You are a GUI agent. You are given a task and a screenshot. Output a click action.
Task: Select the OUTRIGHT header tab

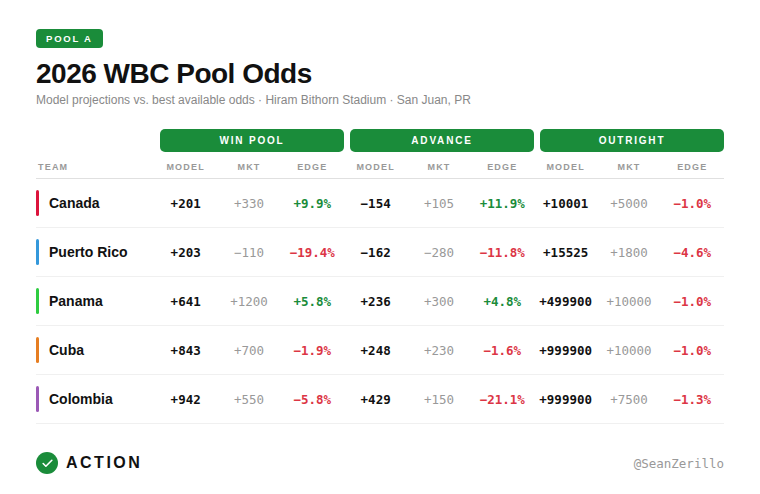[x=631, y=140]
